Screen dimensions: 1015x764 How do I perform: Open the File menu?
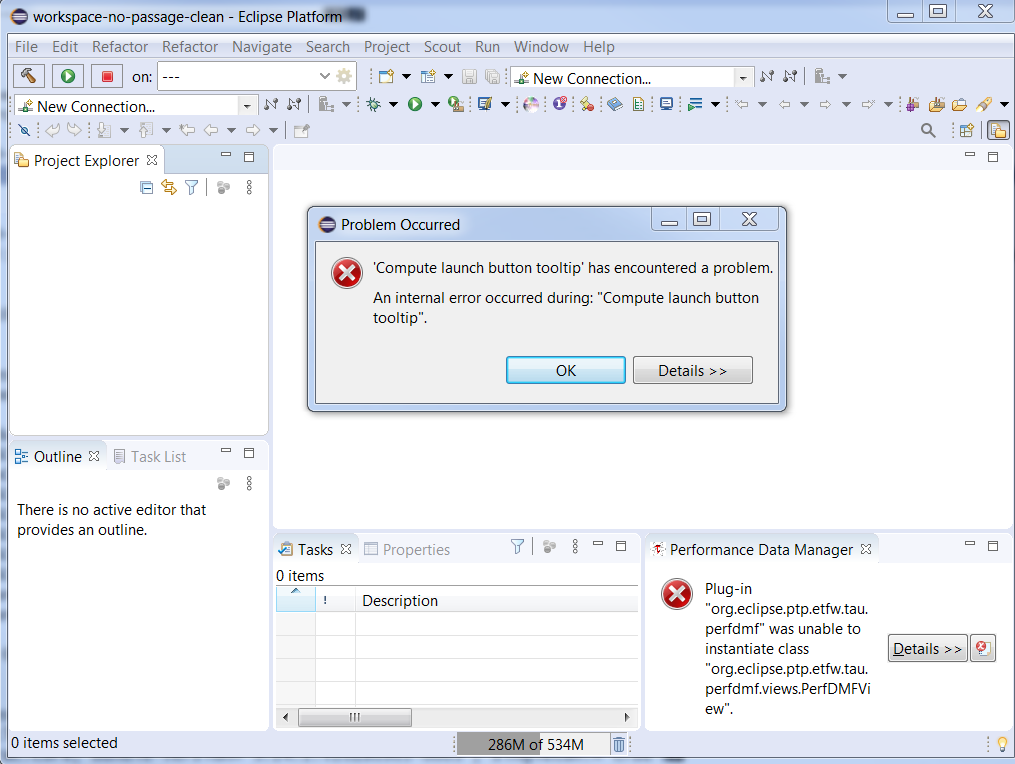tap(27, 47)
